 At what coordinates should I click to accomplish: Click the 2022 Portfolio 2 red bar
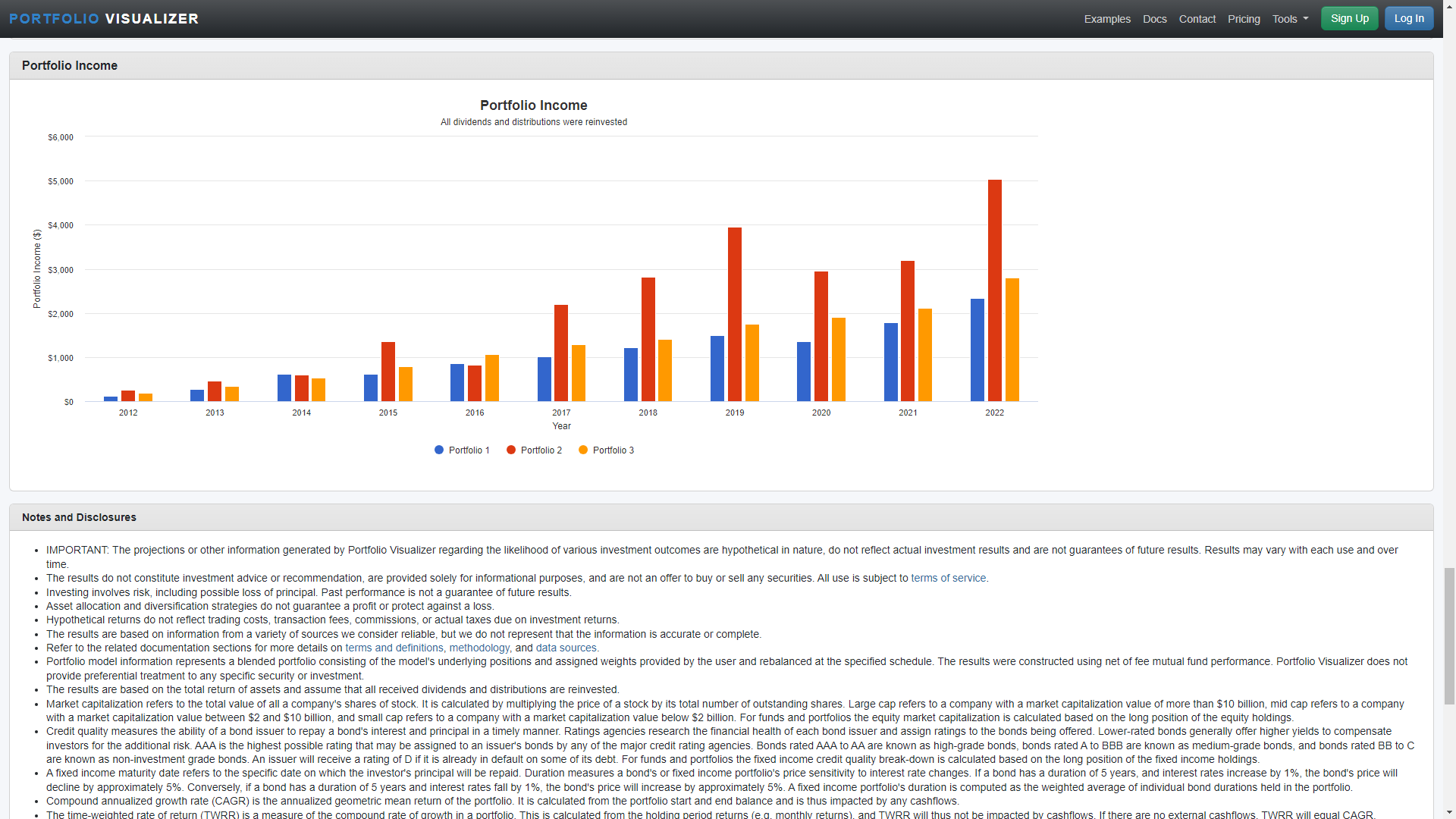[994, 290]
